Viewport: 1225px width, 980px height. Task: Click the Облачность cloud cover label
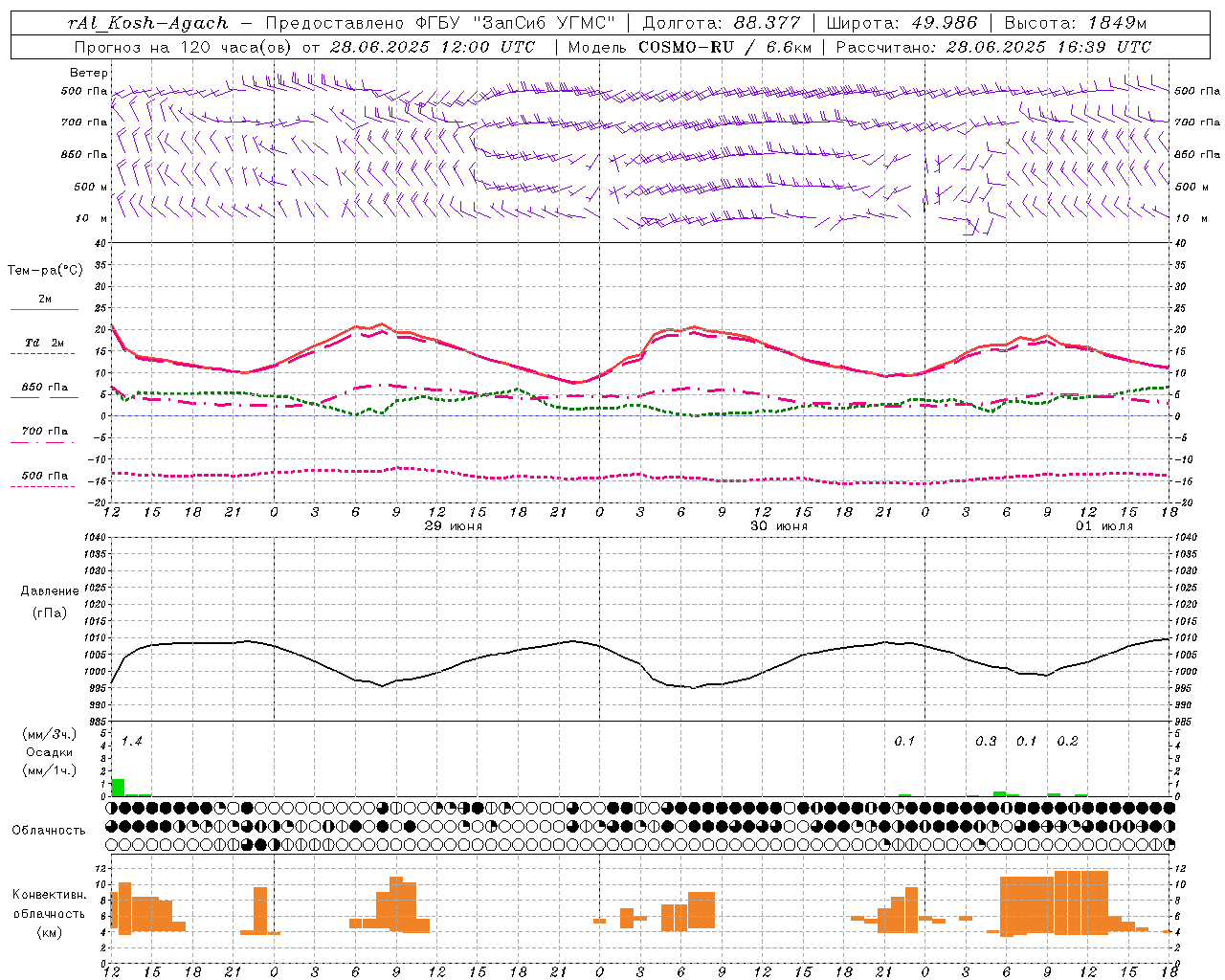point(49,831)
